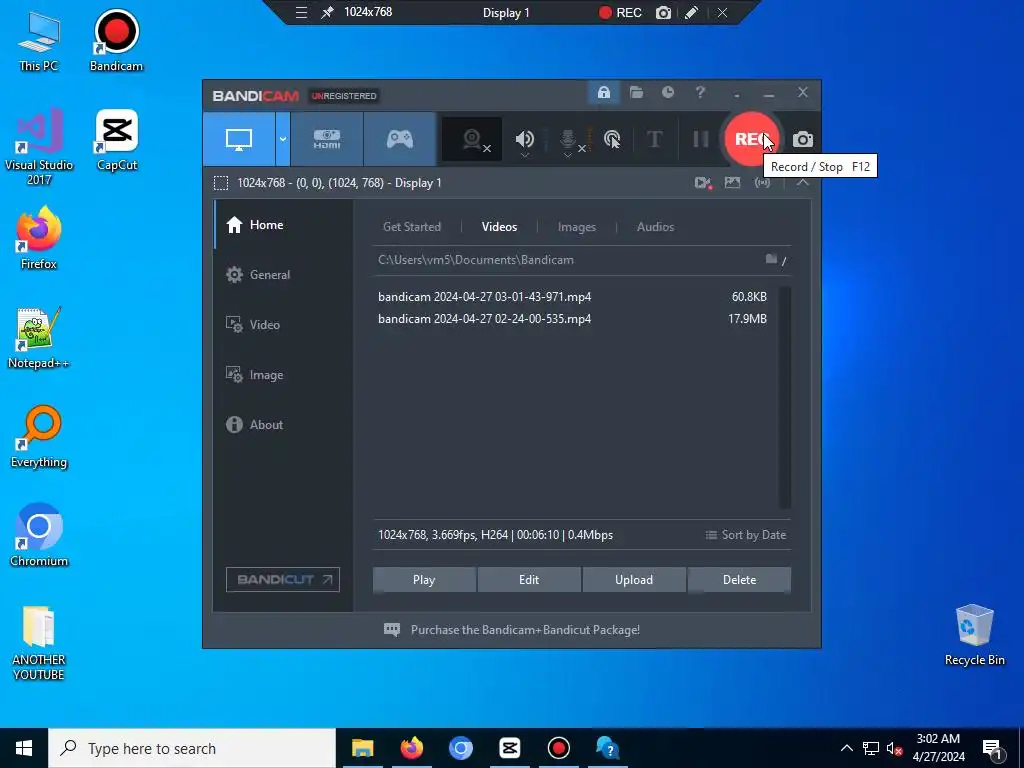Click REC on the top recording bar

tap(620, 12)
